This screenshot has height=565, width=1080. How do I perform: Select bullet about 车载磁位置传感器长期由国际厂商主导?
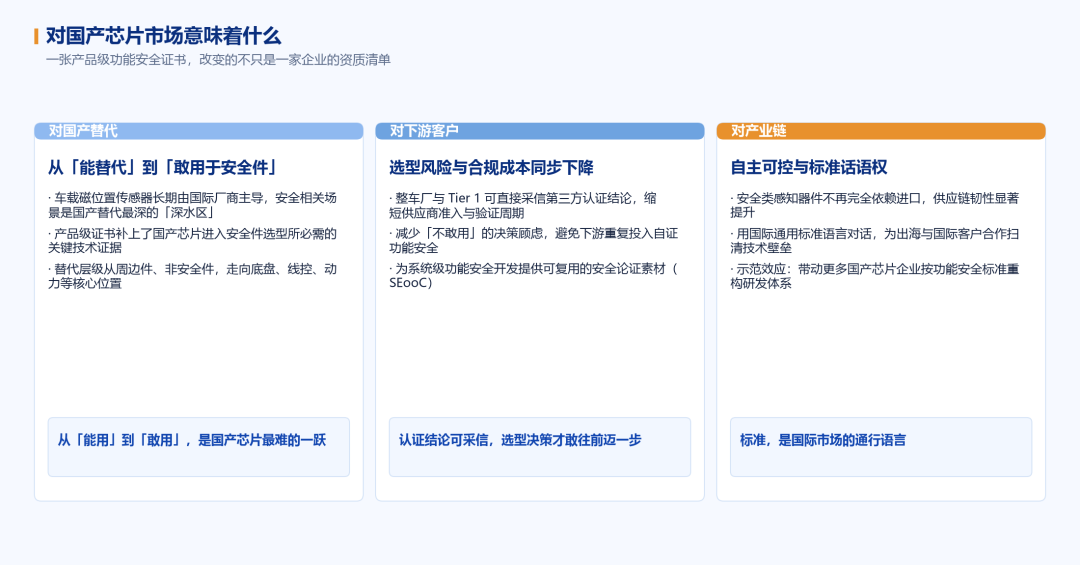[x=192, y=205]
